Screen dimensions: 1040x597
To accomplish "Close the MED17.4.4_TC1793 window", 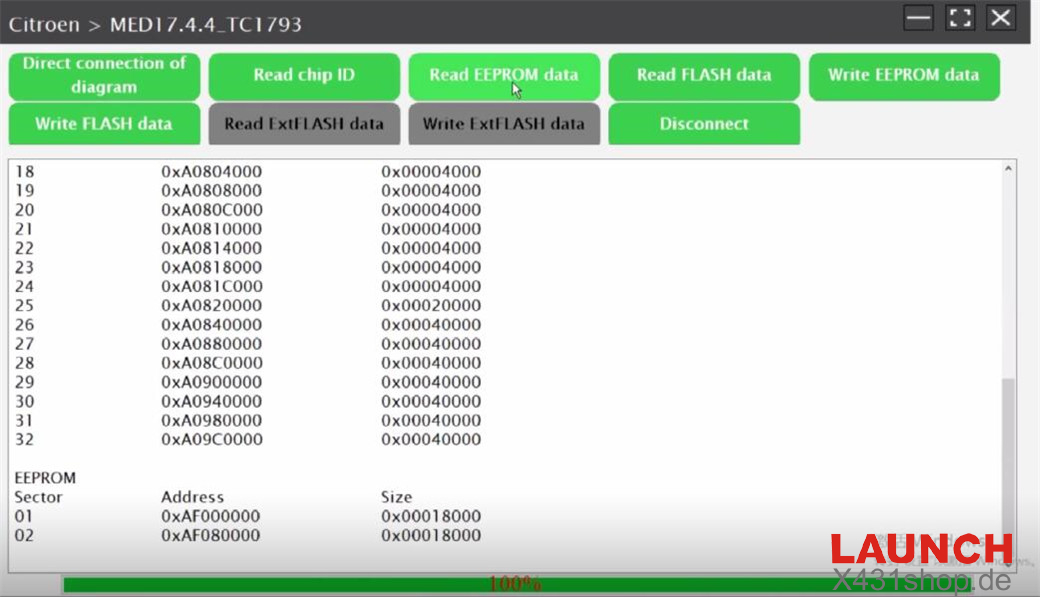I will point(1001,18).
